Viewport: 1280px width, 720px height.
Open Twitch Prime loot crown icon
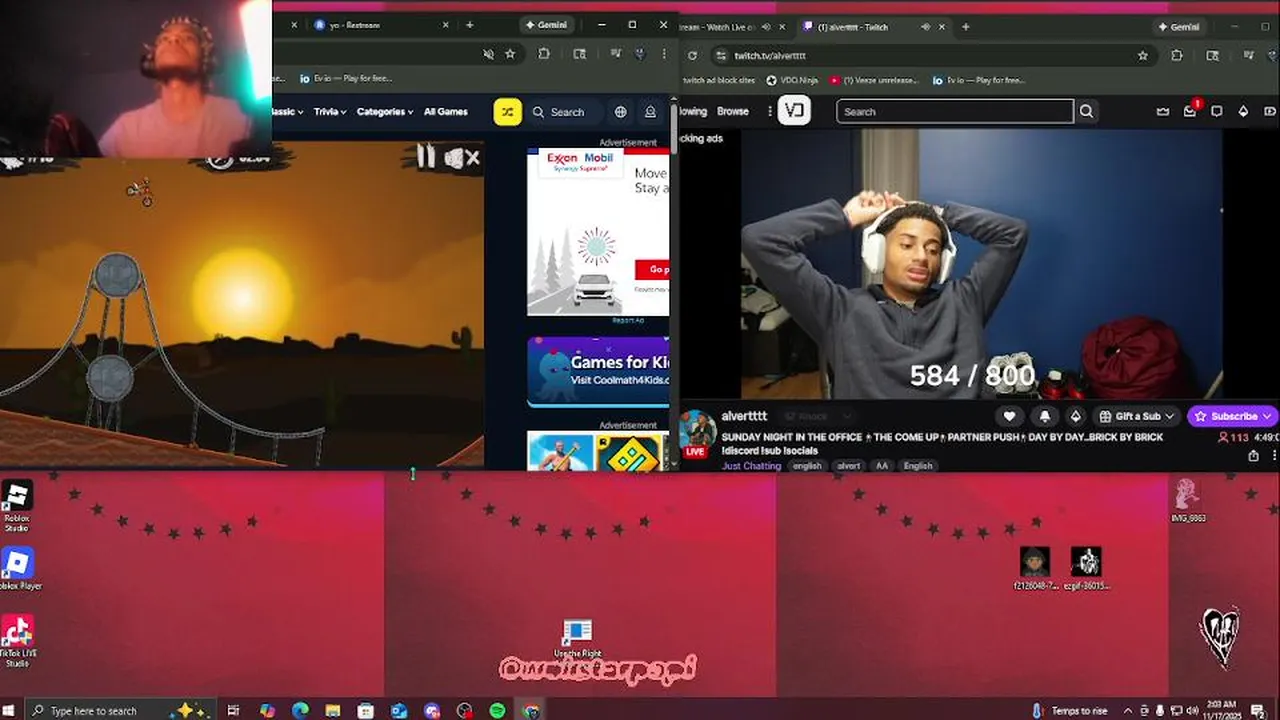1163,112
